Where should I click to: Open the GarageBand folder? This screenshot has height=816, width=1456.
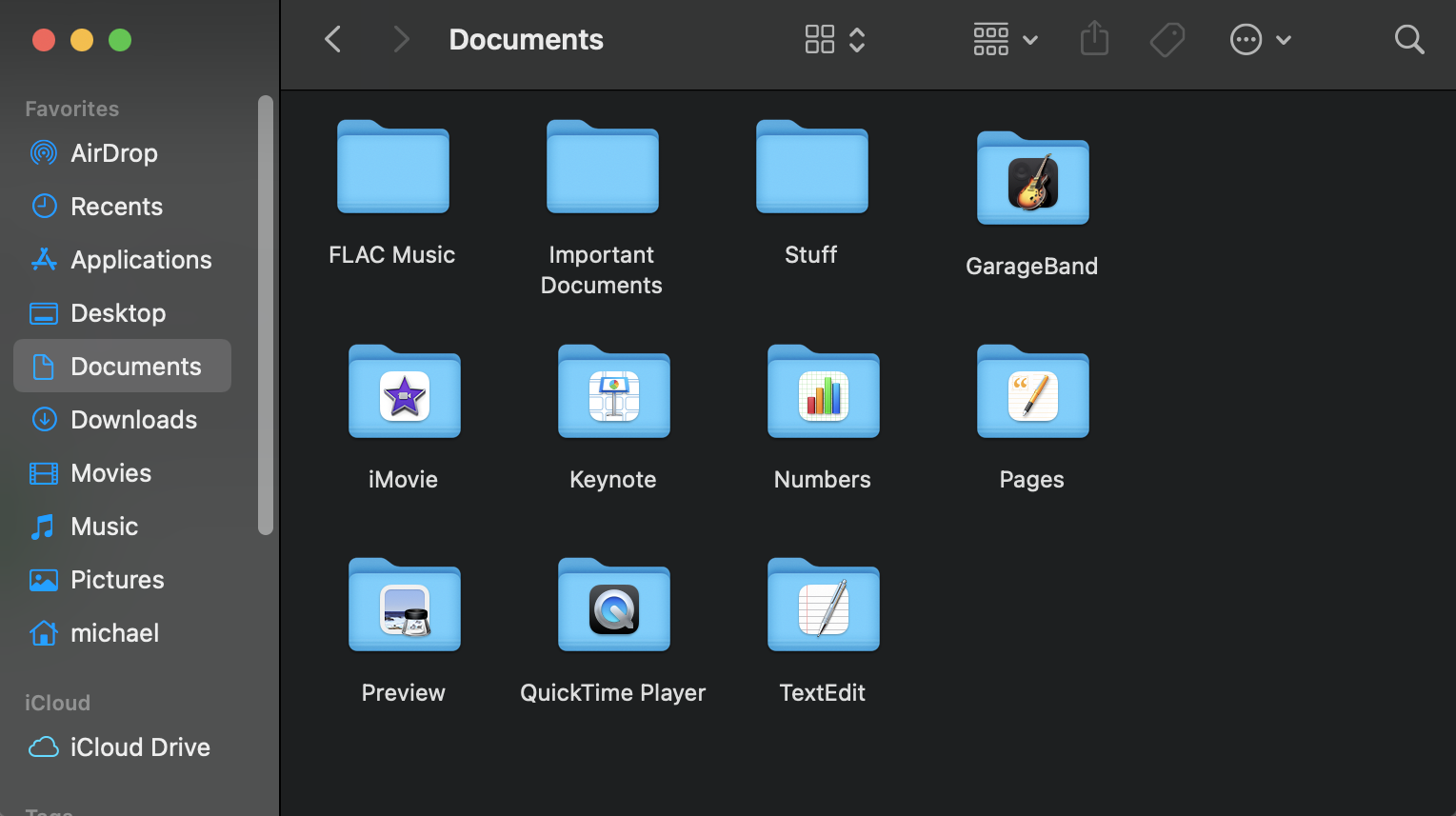click(1031, 179)
